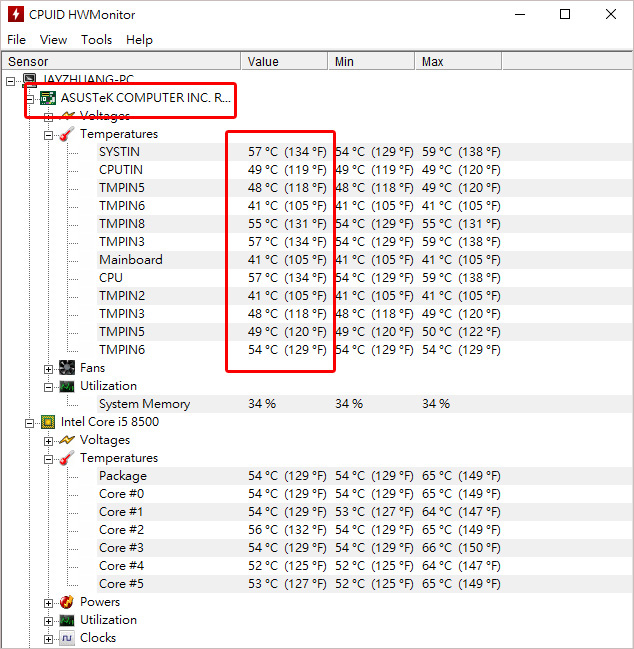634x649 pixels.
Task: Click the Sensor column header
Action: tap(121, 61)
